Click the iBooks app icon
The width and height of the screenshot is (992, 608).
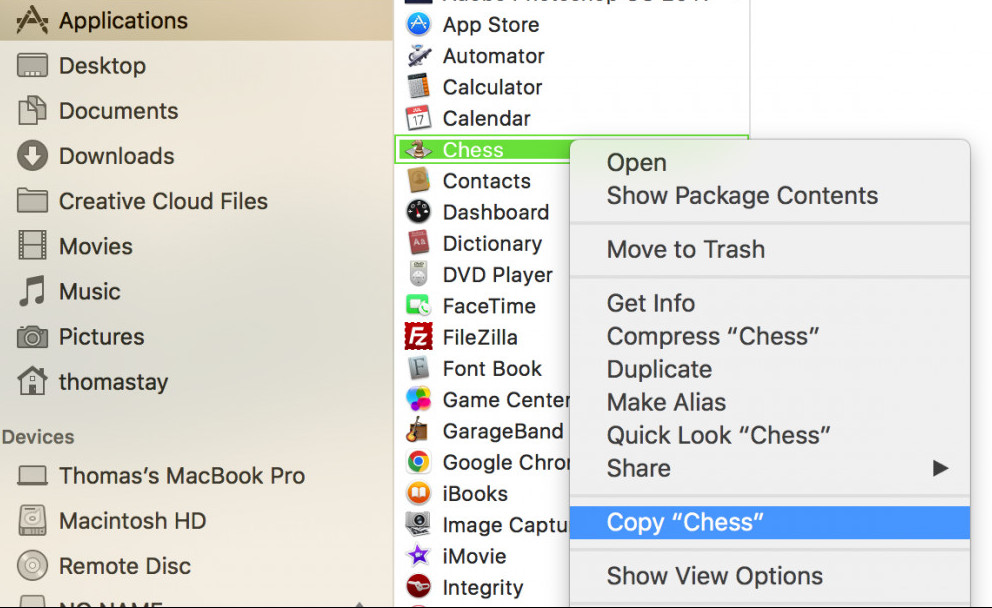[x=418, y=493]
